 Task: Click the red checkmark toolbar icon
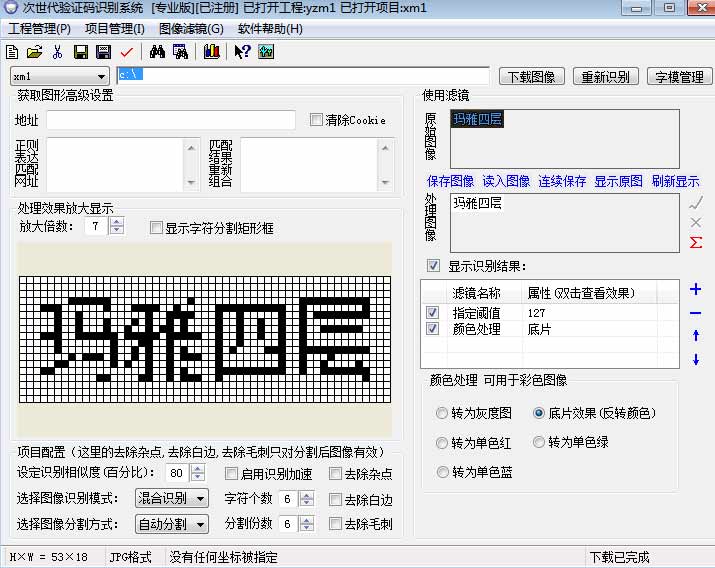pyautogui.click(x=126, y=51)
